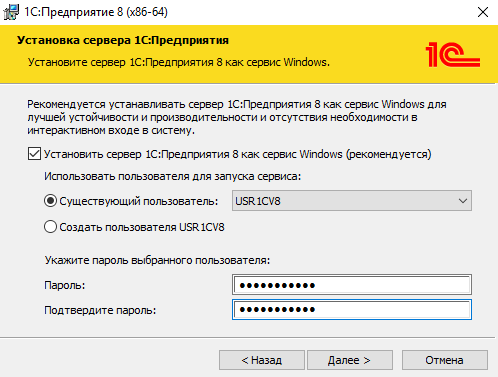
Task: Click the Использовать пользователя для запуска сервиса label
Action: point(172,176)
